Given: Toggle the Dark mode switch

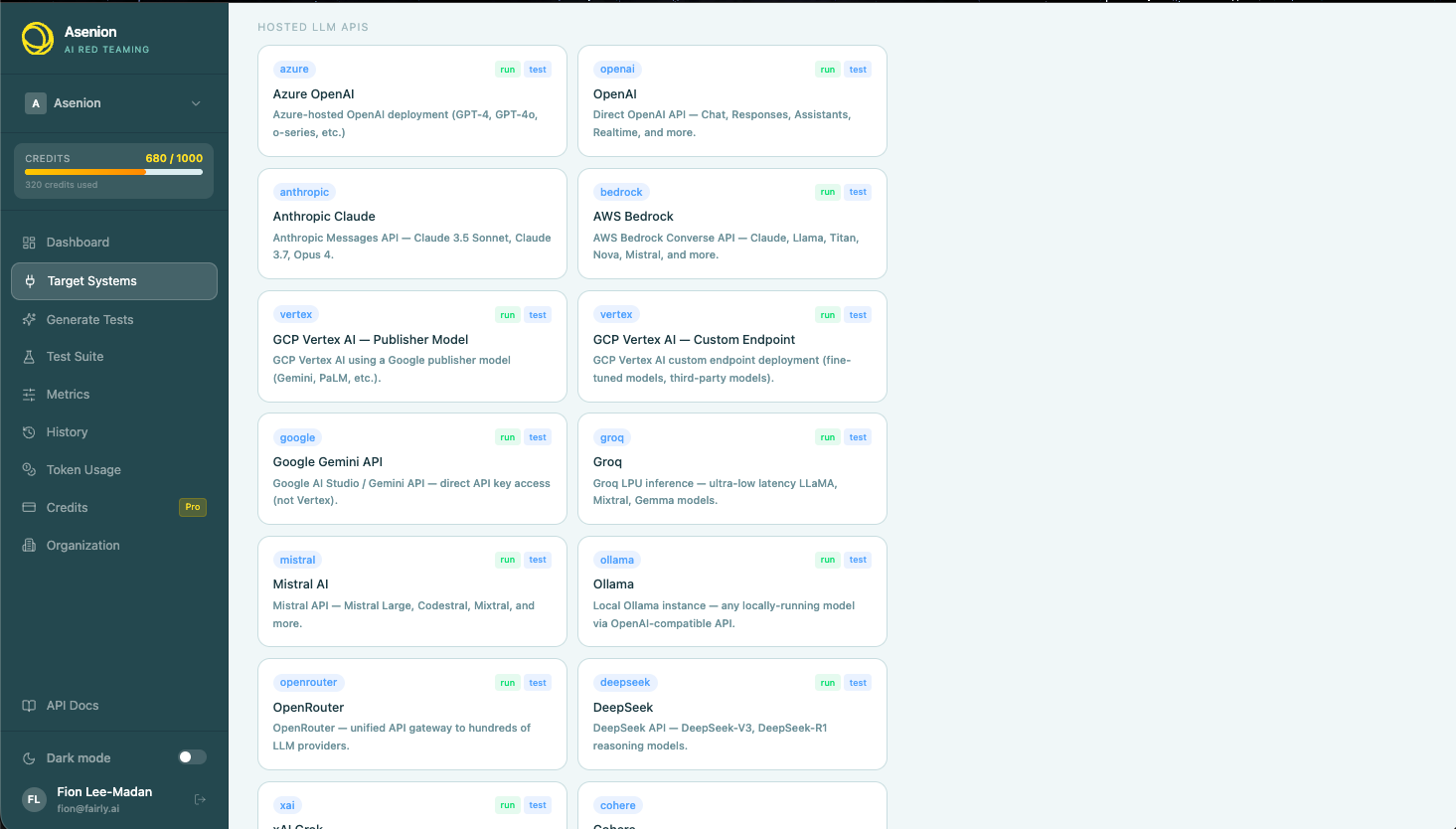Looking at the screenshot, I should click(x=192, y=757).
